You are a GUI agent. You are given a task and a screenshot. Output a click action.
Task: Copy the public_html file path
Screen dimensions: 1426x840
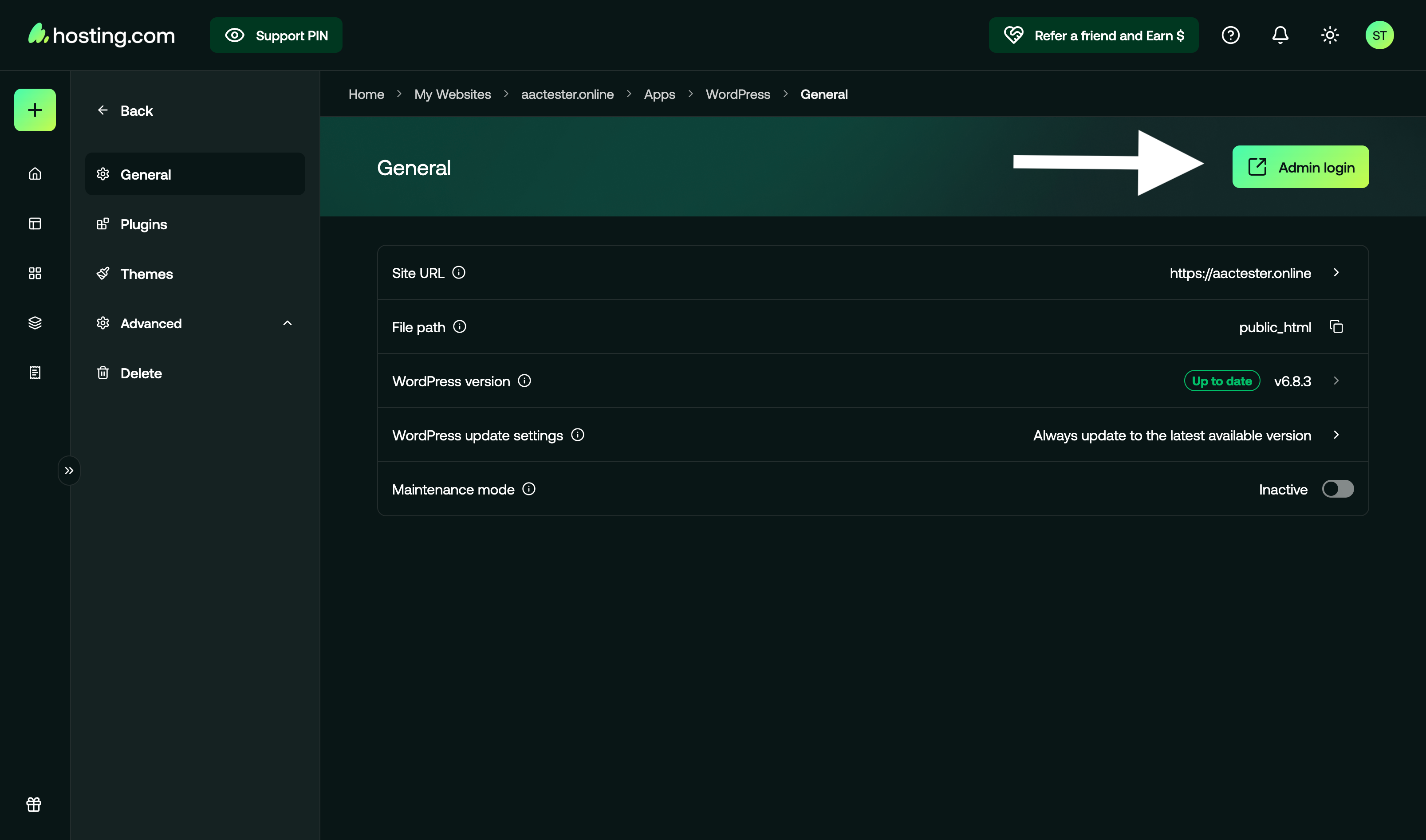tap(1336, 326)
